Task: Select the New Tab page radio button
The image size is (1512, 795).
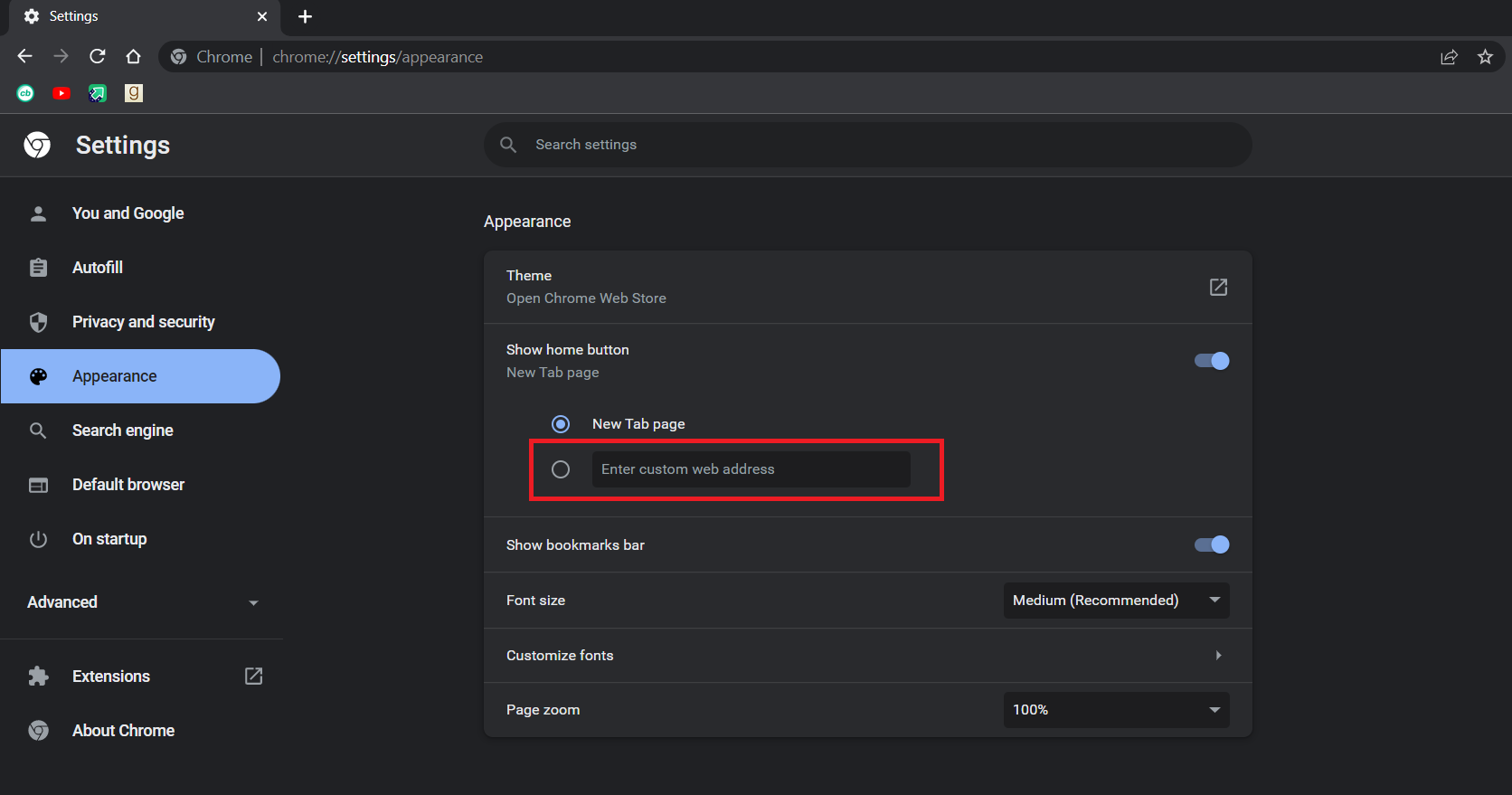Action: point(561,424)
